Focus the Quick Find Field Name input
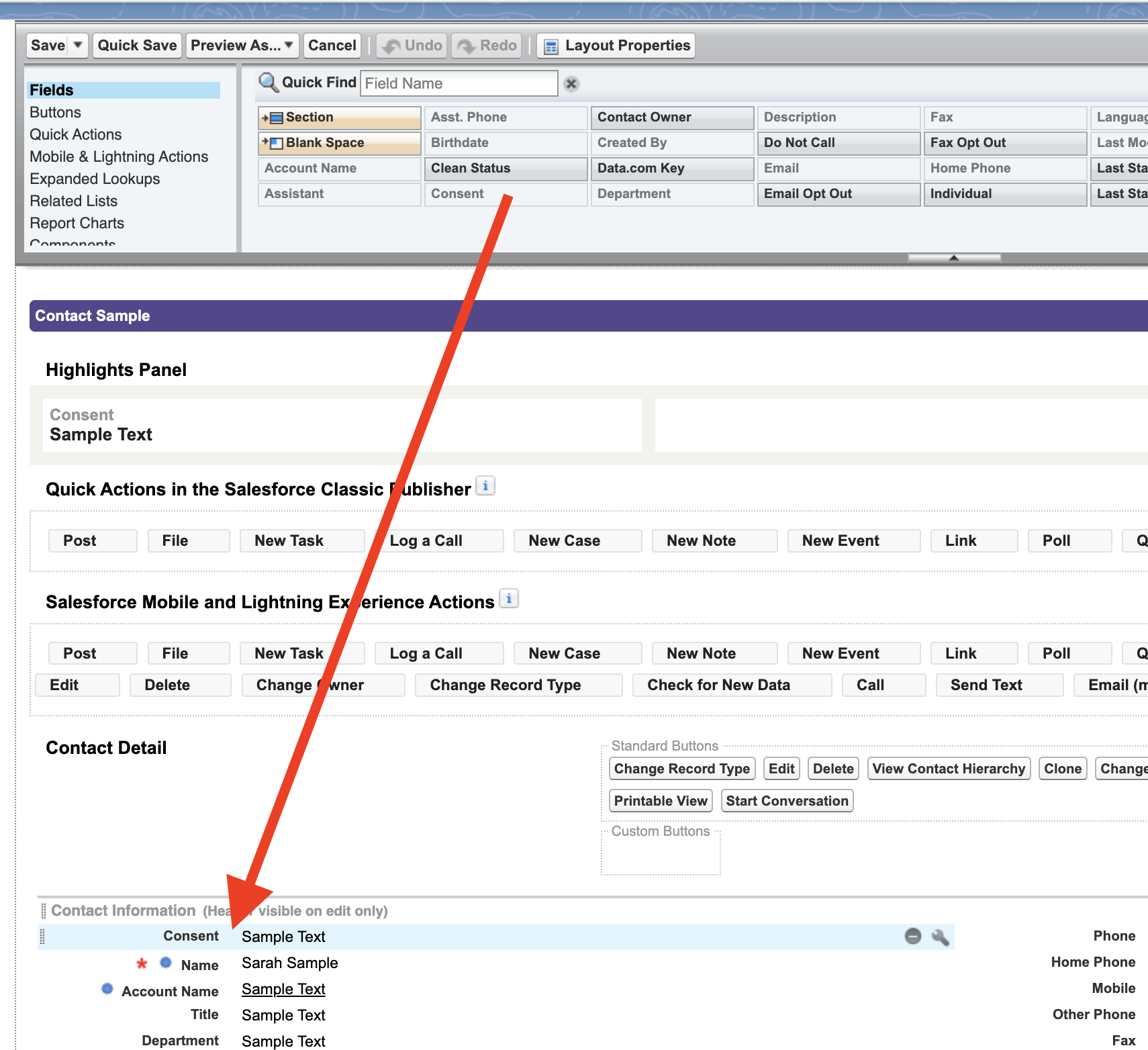The image size is (1148, 1050). coord(459,83)
